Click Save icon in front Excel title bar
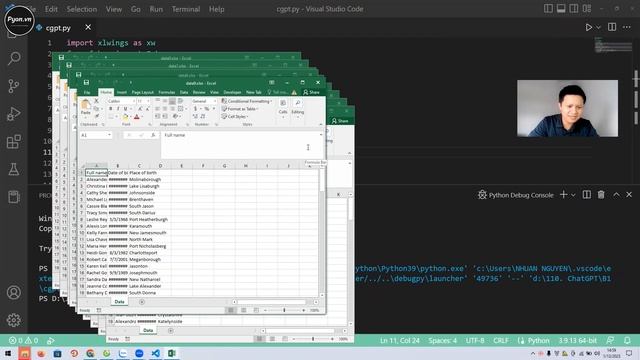 [x=86, y=82]
